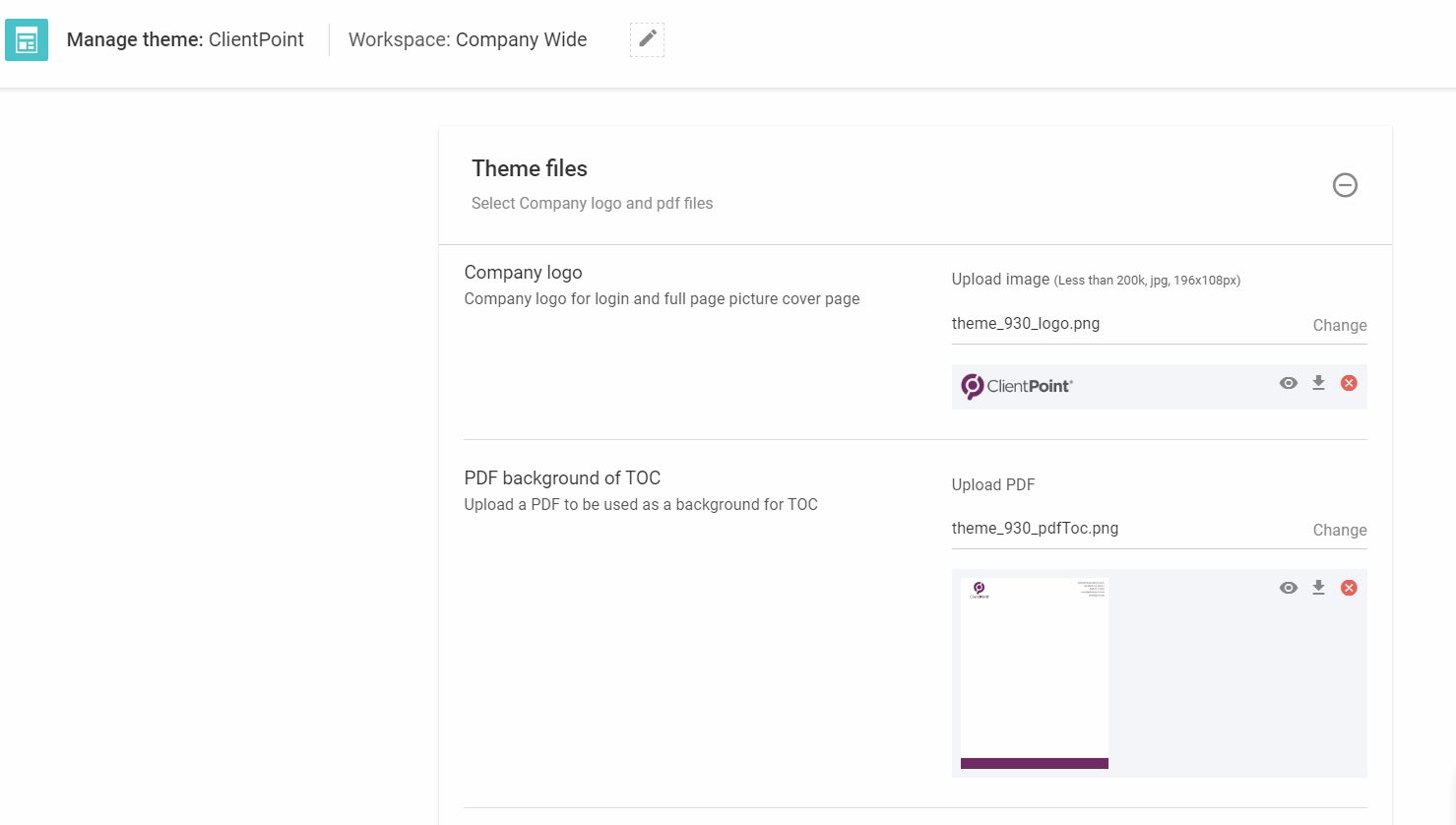Delete the company logo with the red X icon

[1348, 383]
